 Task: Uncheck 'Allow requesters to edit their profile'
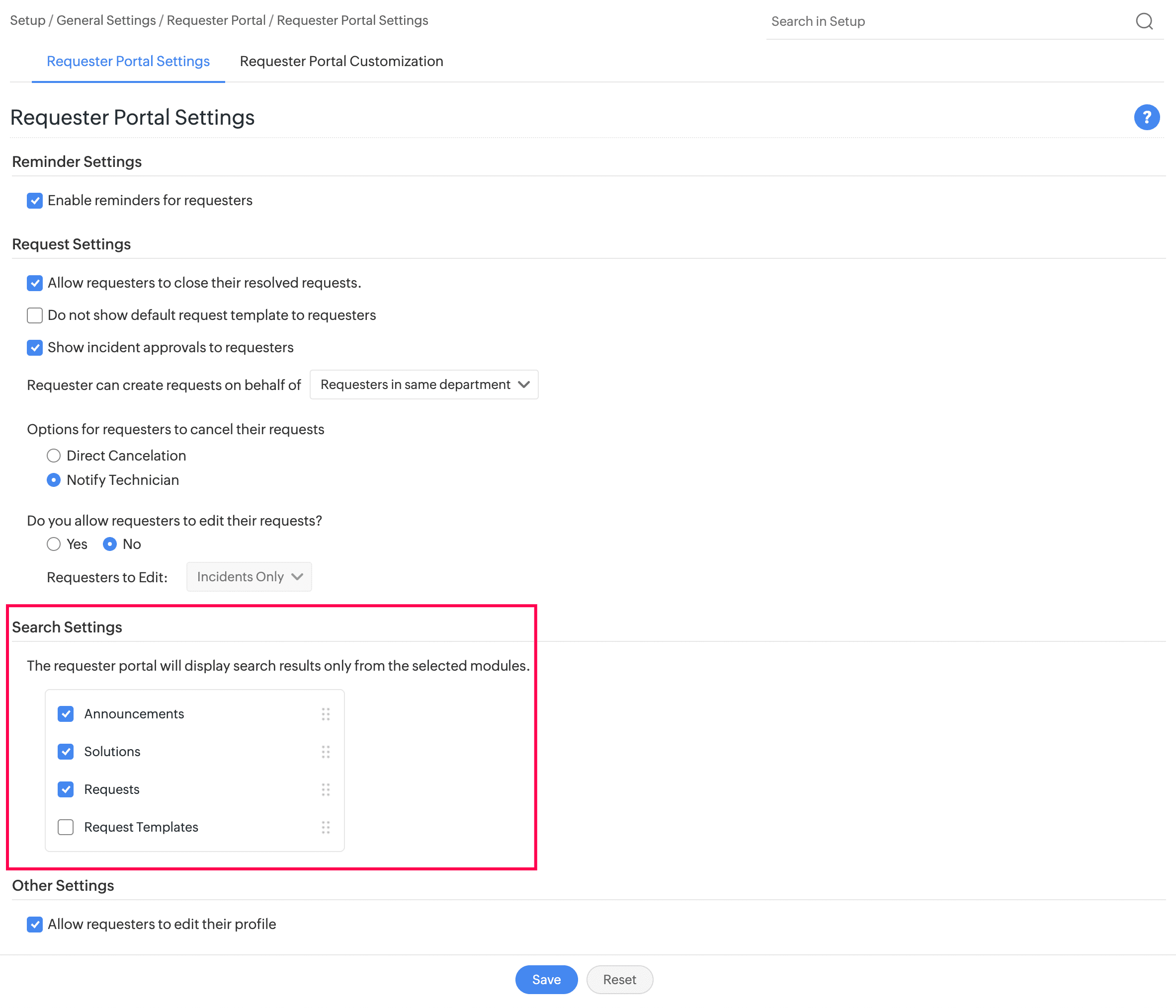[x=35, y=924]
